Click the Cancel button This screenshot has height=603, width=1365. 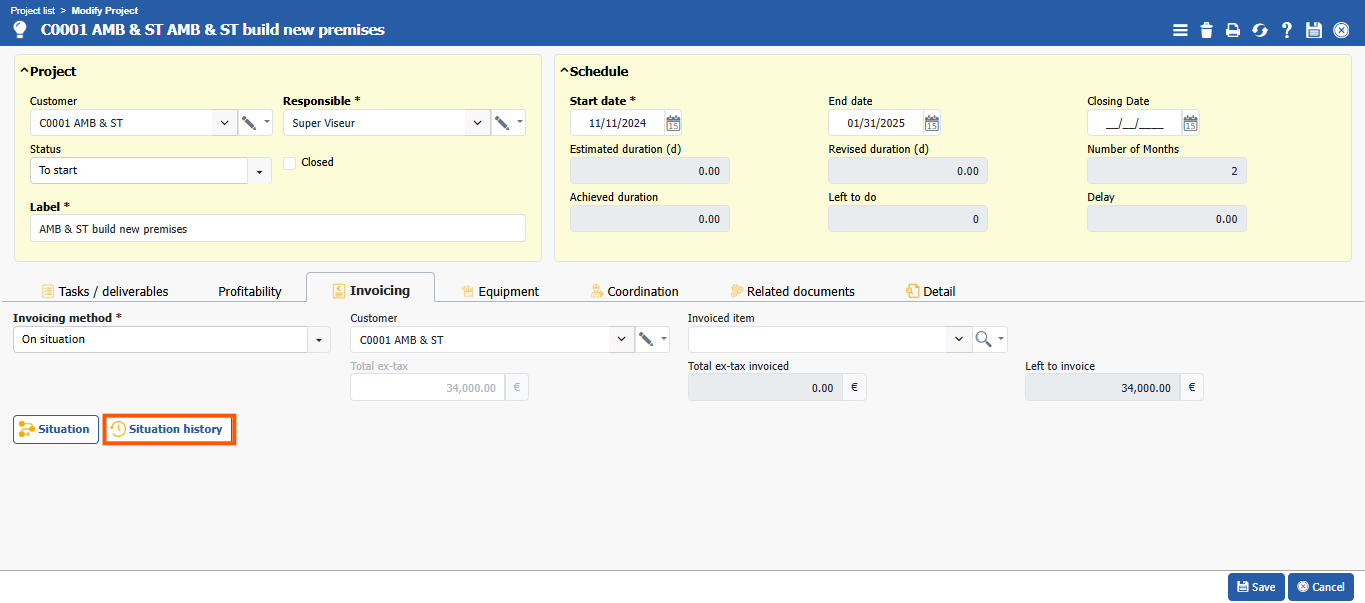coord(1320,587)
